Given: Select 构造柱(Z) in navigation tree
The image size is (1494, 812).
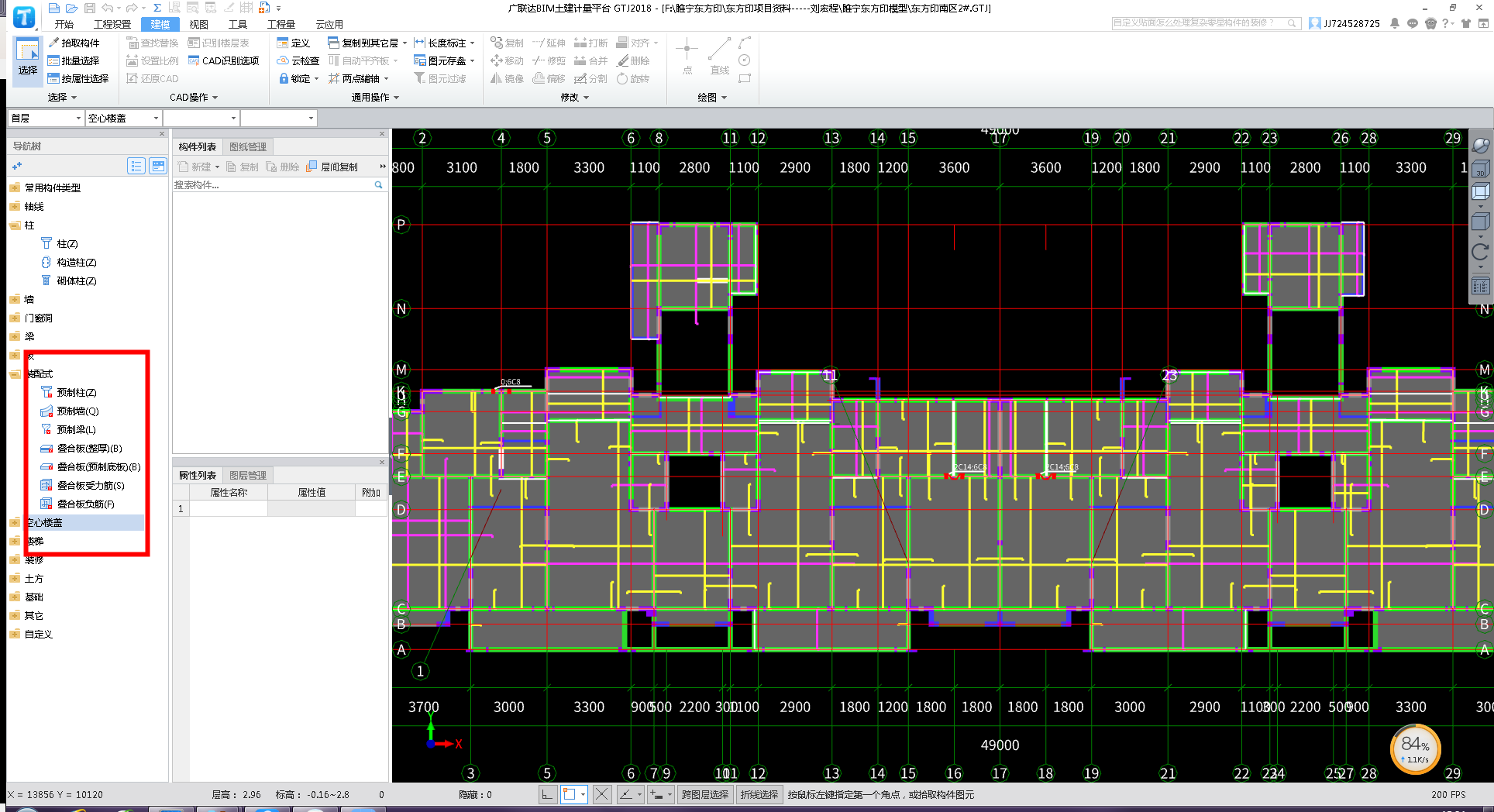Looking at the screenshot, I should point(76,262).
